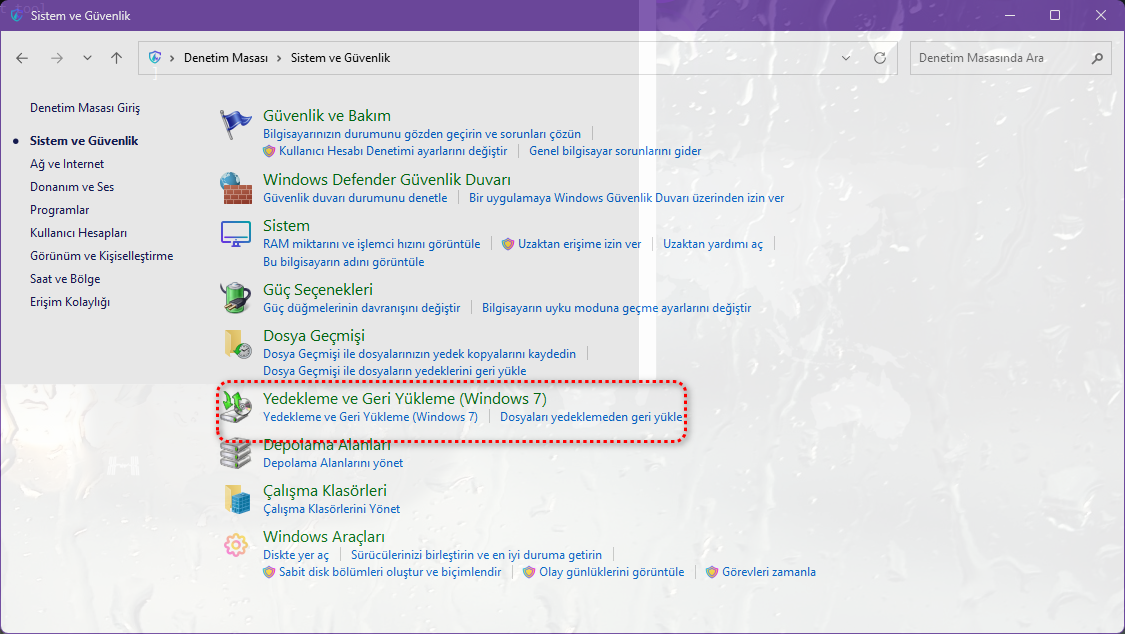The height and width of the screenshot is (634, 1125).
Task: Open the Çalışma Klasörleri folder icon
Action: [x=237, y=499]
